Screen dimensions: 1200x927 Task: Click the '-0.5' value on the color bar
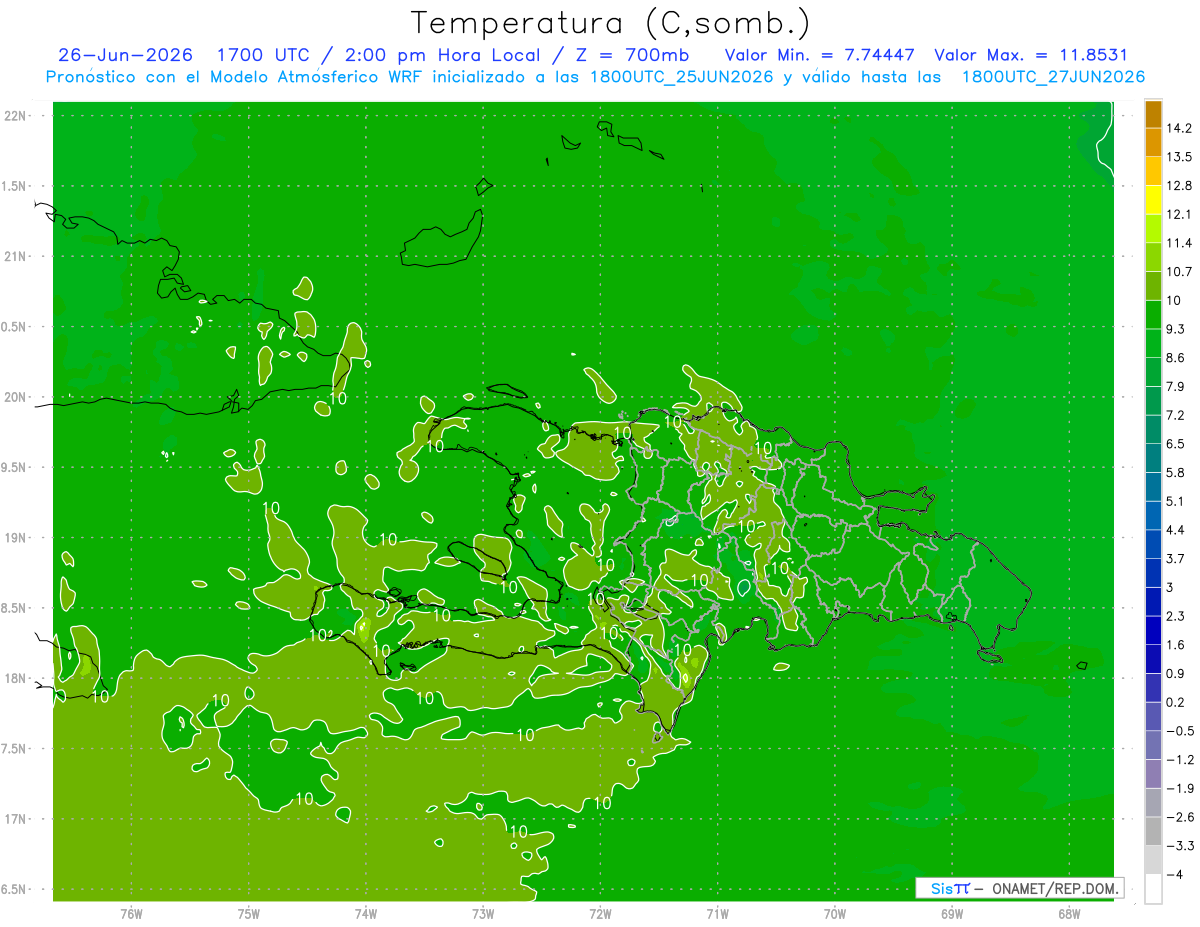pos(1179,731)
